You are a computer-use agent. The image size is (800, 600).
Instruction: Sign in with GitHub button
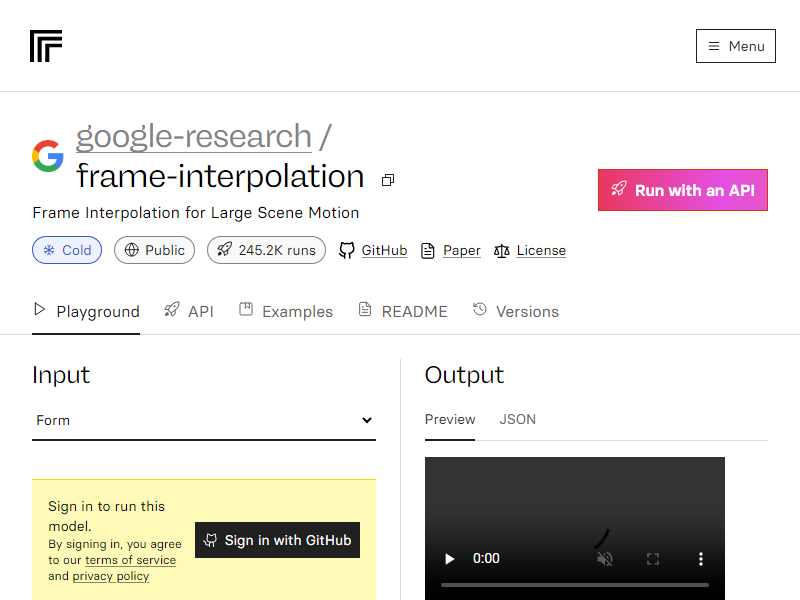[278, 540]
